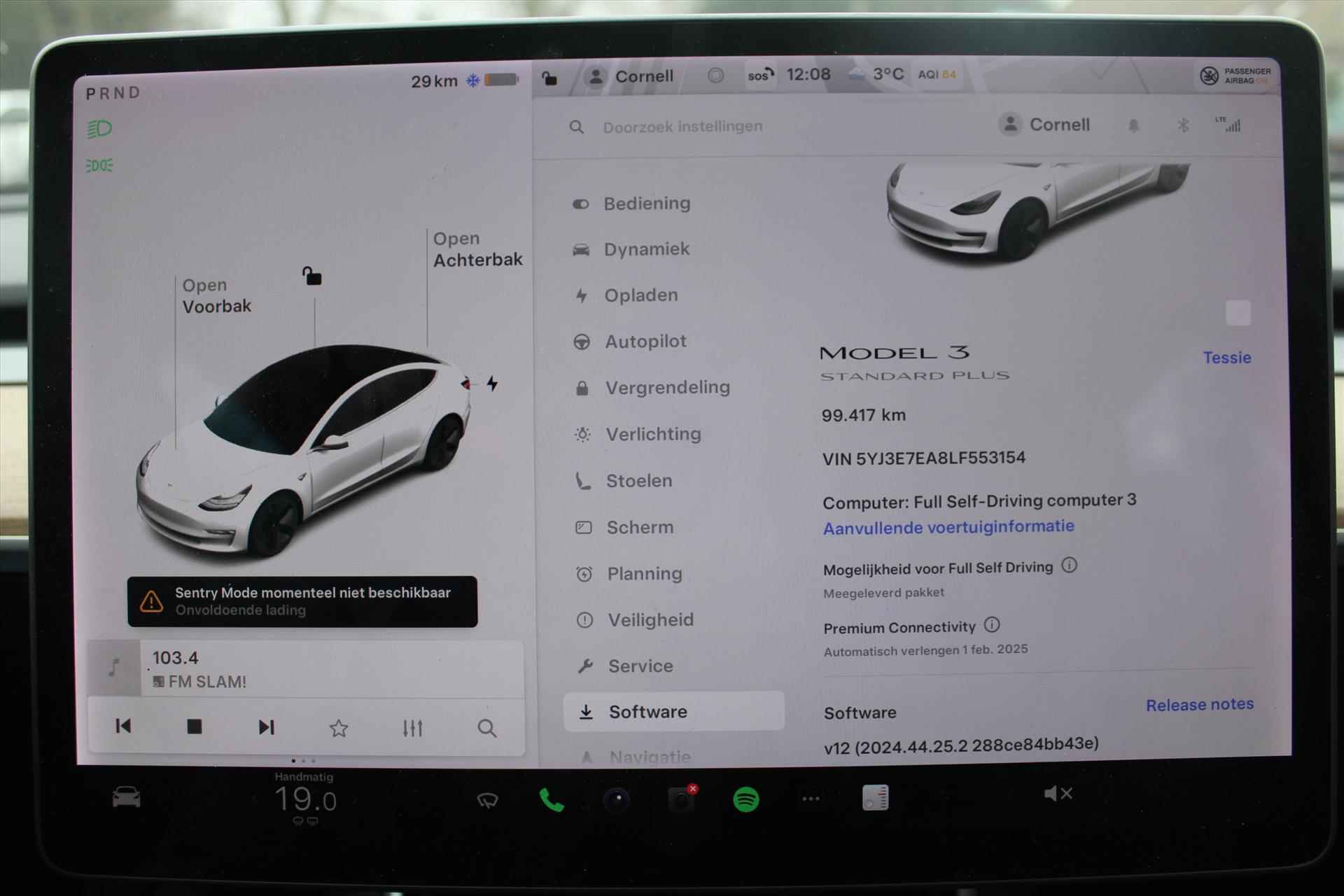Open the radio app icon in bottom bar
This screenshot has height=896, width=1344.
tap(876, 797)
